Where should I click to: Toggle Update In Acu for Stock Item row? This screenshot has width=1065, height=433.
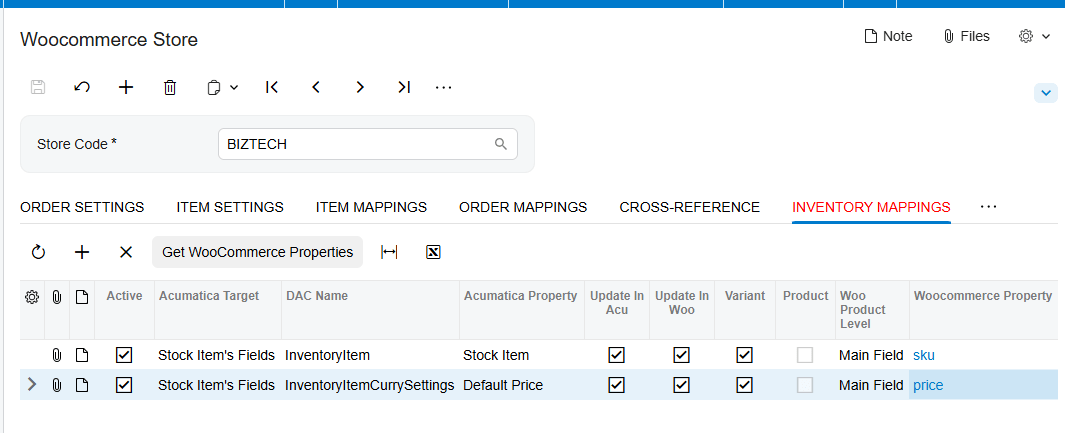617,355
